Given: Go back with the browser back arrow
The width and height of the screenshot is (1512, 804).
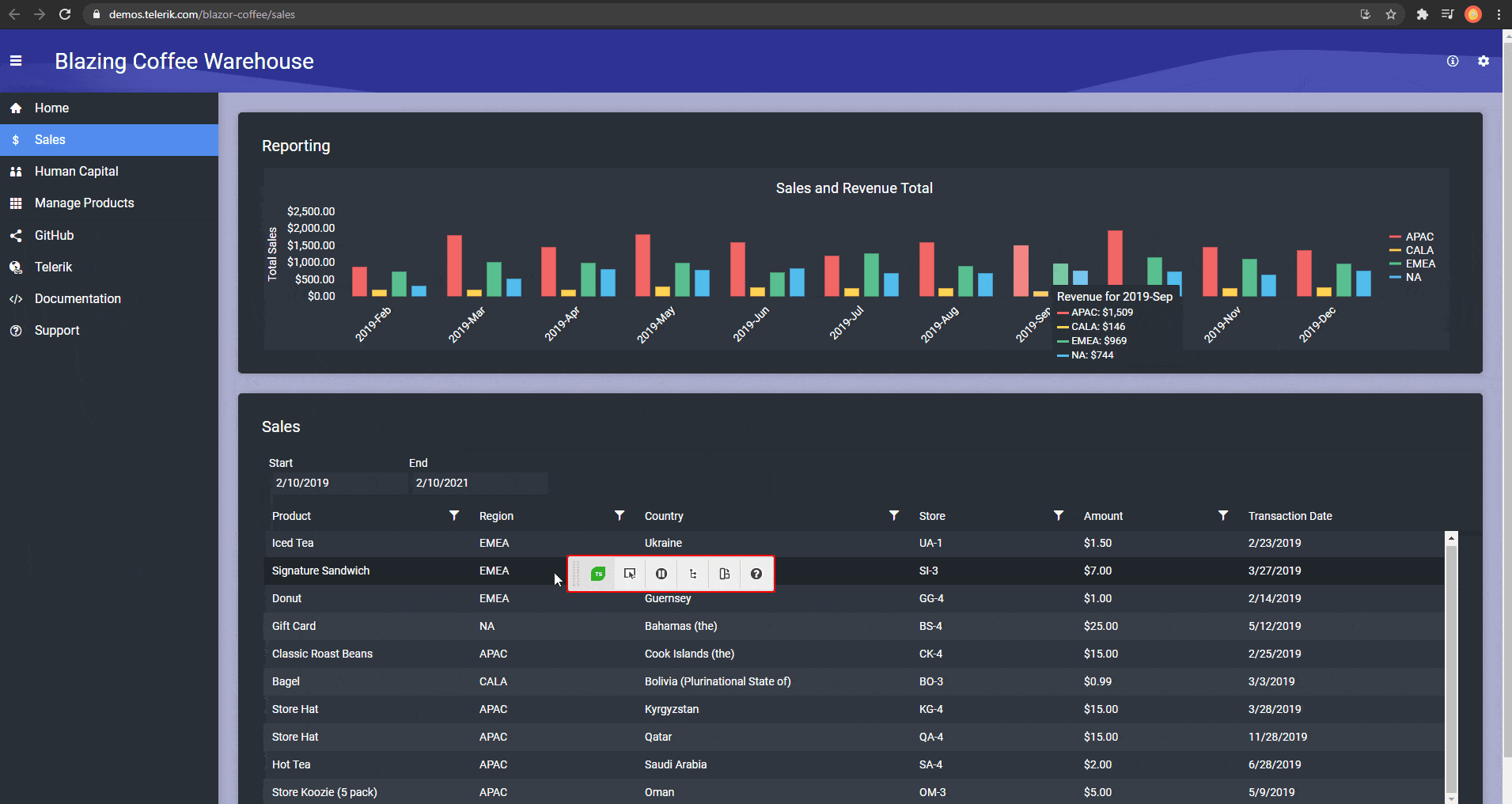Looking at the screenshot, I should [x=14, y=14].
